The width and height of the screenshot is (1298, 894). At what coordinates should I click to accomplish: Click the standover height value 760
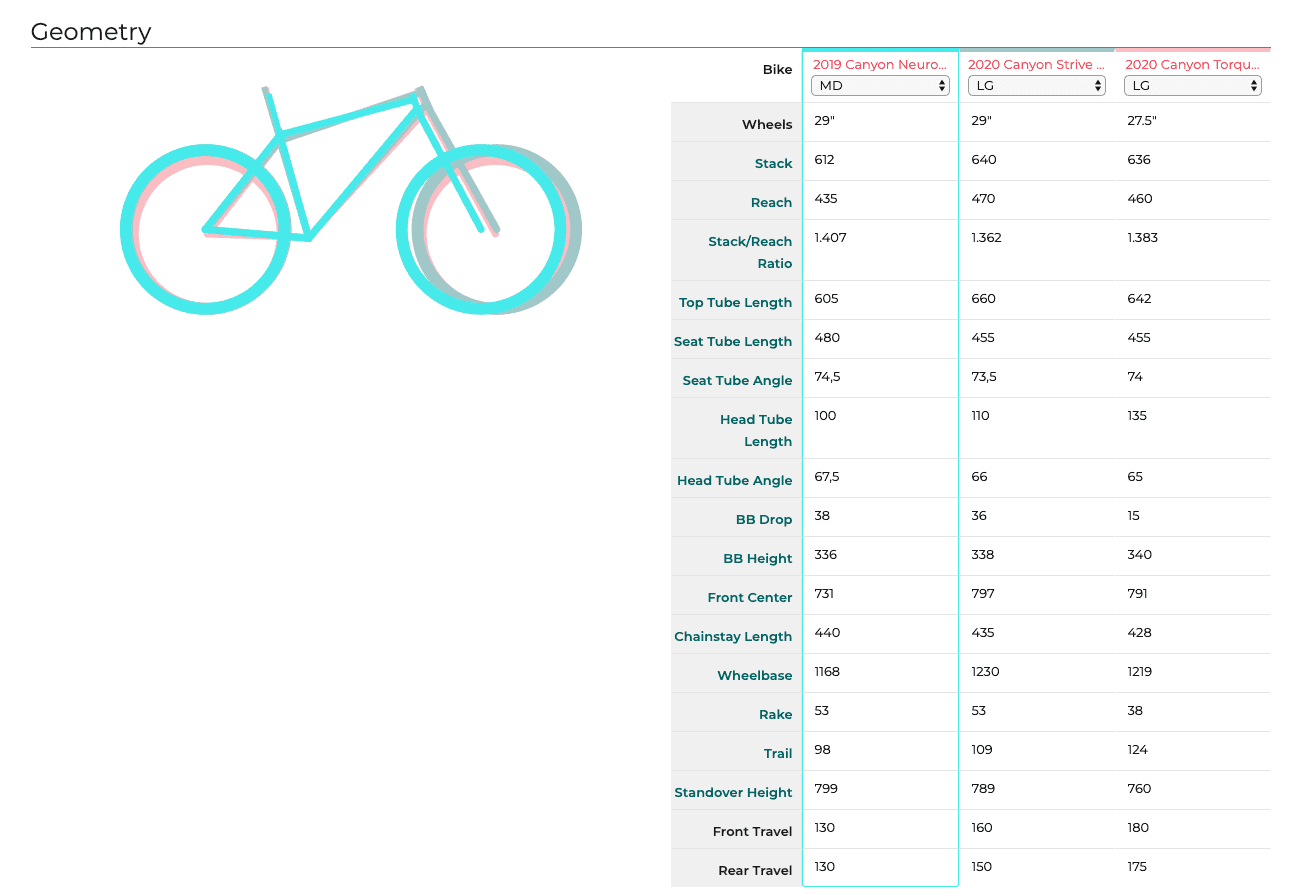(1139, 789)
